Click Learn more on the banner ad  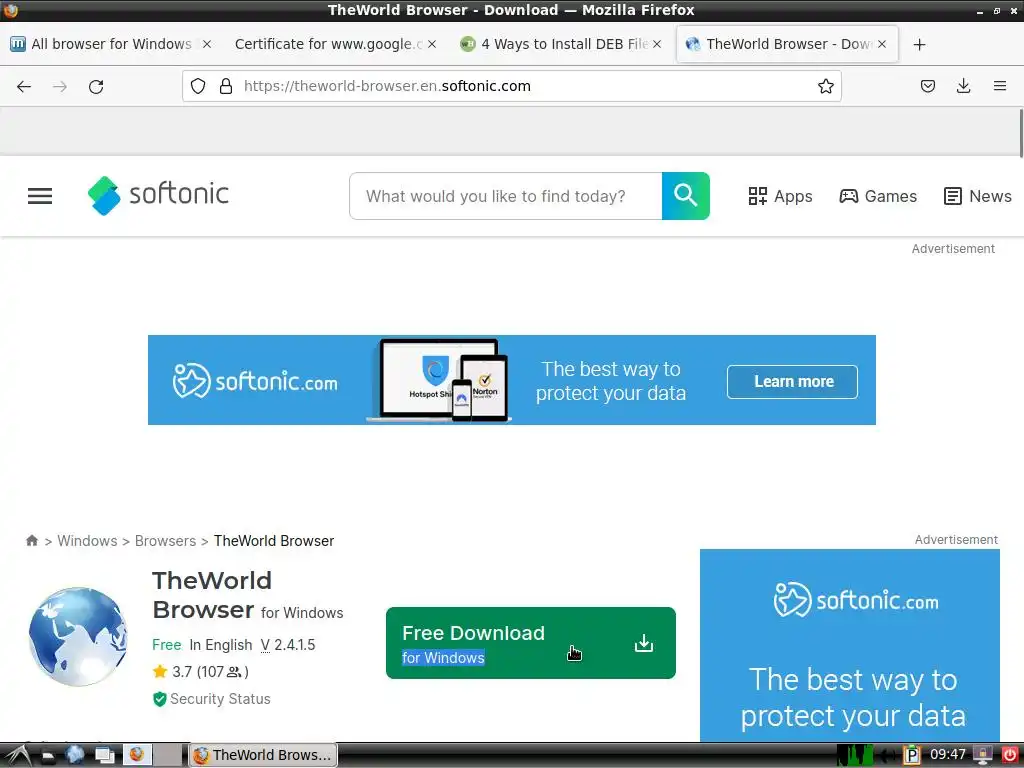click(x=792, y=381)
